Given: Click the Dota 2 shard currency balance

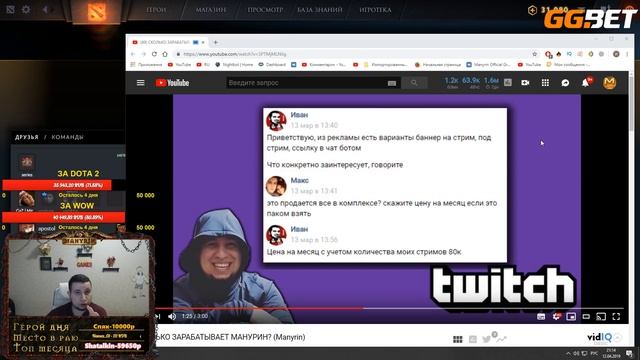Looking at the screenshot, I should [x=548, y=10].
